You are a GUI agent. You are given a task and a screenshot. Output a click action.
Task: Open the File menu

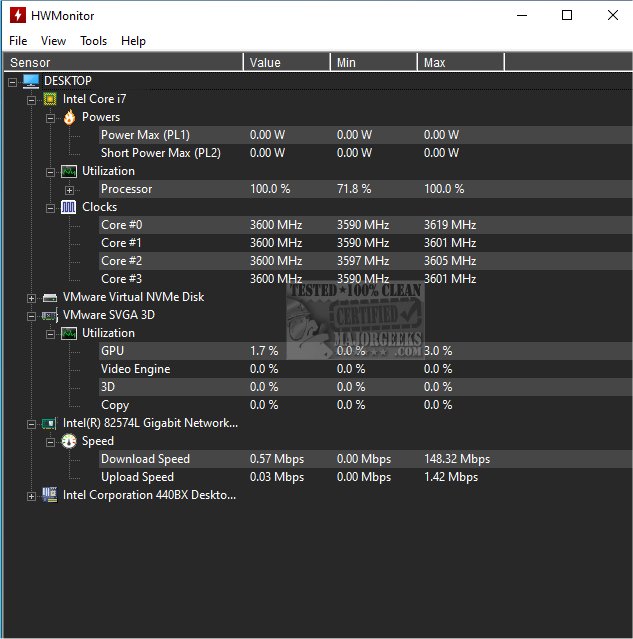(18, 41)
